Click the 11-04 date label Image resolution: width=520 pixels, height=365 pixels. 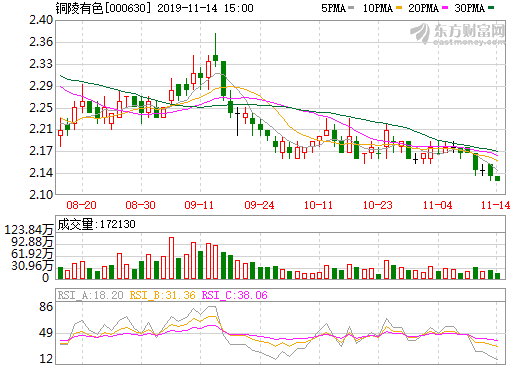point(437,205)
